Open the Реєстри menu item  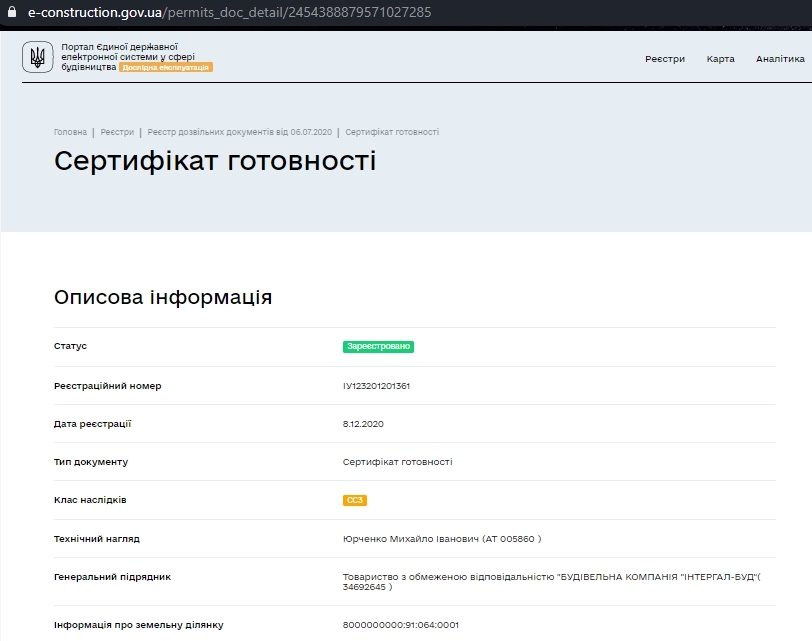click(665, 59)
